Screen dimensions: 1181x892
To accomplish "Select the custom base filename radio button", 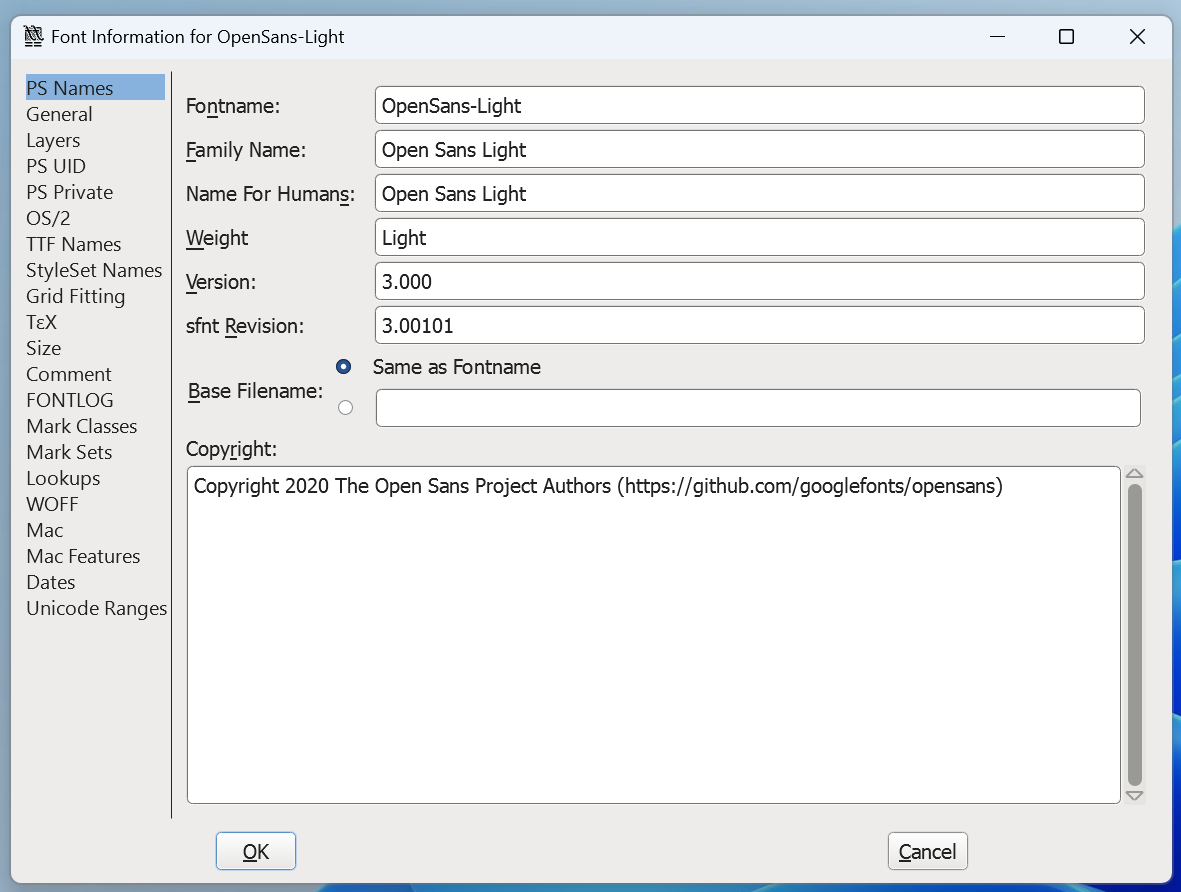I will coord(345,407).
